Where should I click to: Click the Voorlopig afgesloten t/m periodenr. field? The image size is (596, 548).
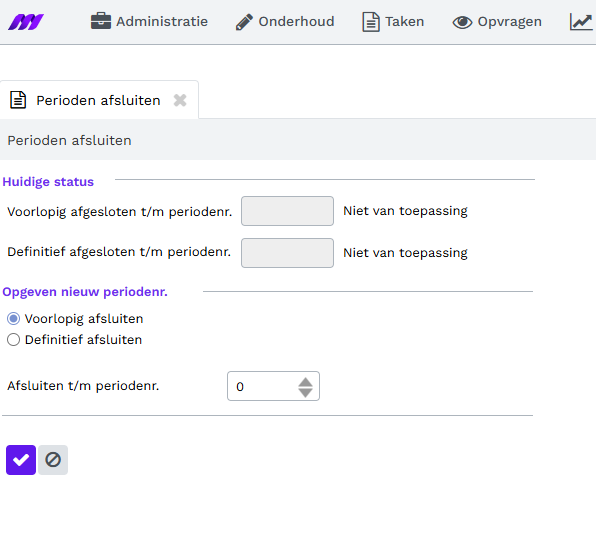pos(287,211)
